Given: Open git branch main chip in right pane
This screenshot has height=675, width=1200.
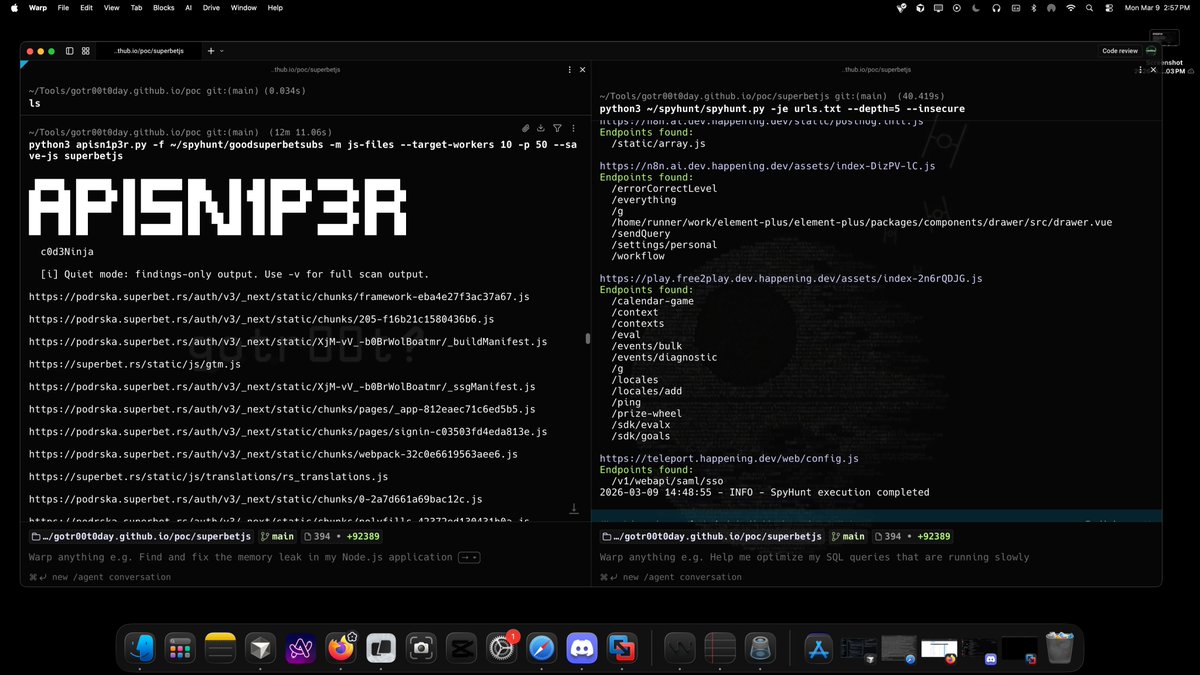Looking at the screenshot, I should 848,536.
